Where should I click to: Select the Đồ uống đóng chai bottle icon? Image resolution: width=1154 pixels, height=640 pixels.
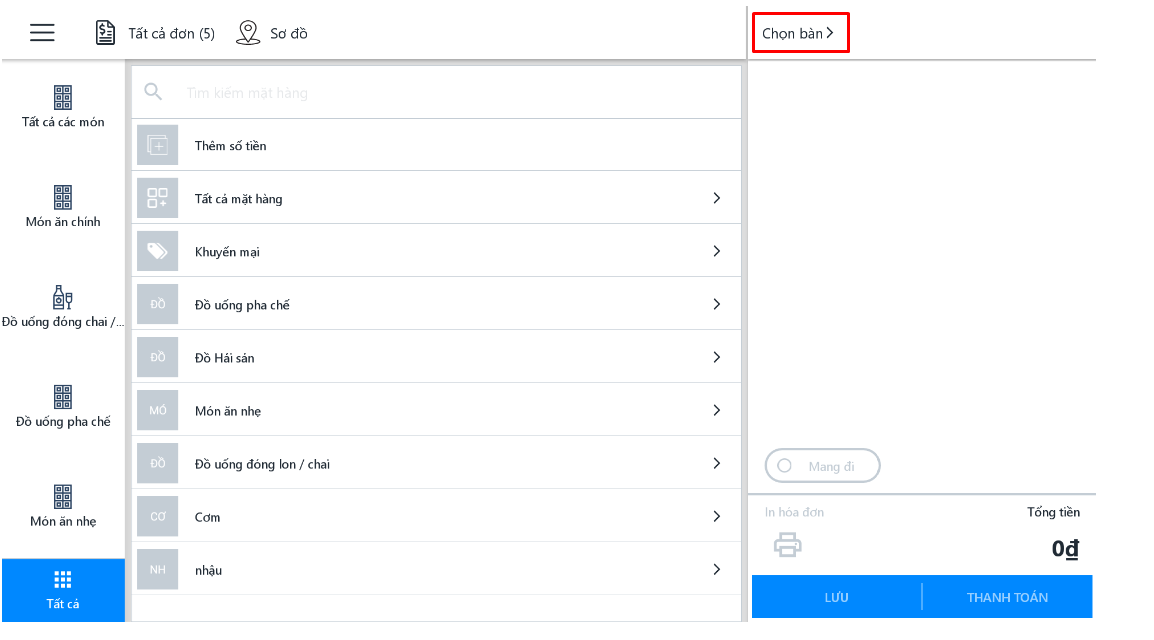pos(63,297)
